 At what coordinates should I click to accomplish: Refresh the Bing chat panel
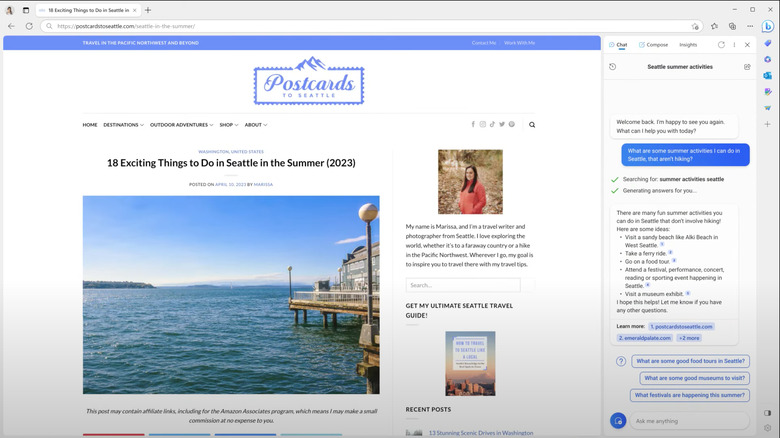click(721, 45)
